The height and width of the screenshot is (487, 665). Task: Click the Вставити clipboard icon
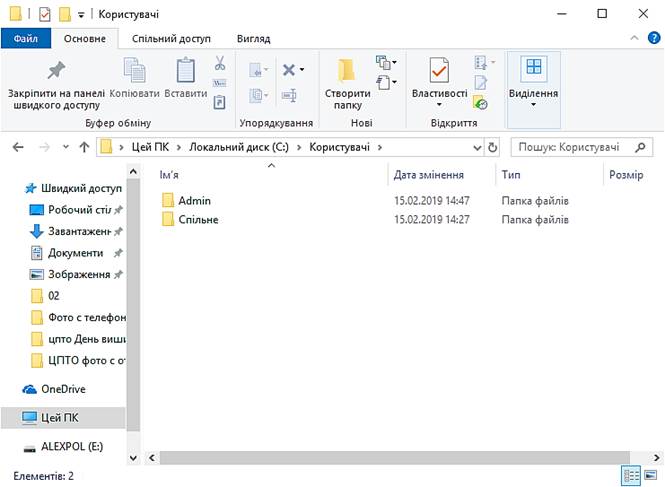pos(185,70)
